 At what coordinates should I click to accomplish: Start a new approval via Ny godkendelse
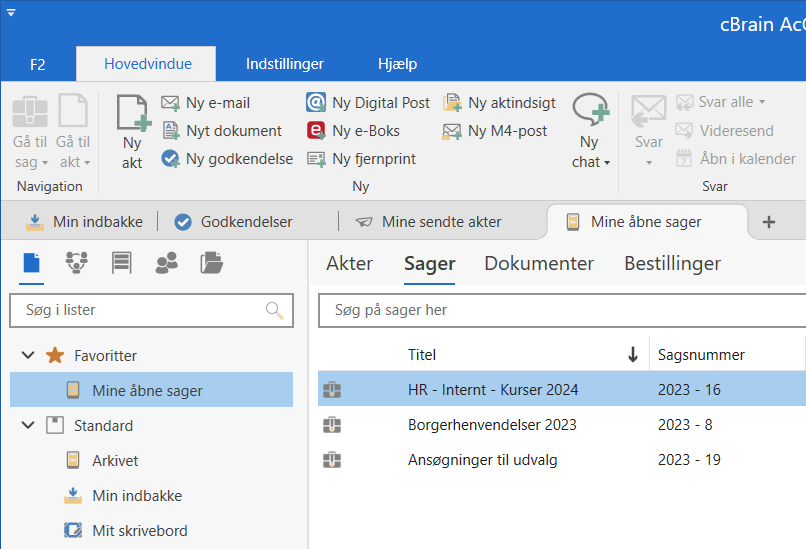(x=228, y=159)
